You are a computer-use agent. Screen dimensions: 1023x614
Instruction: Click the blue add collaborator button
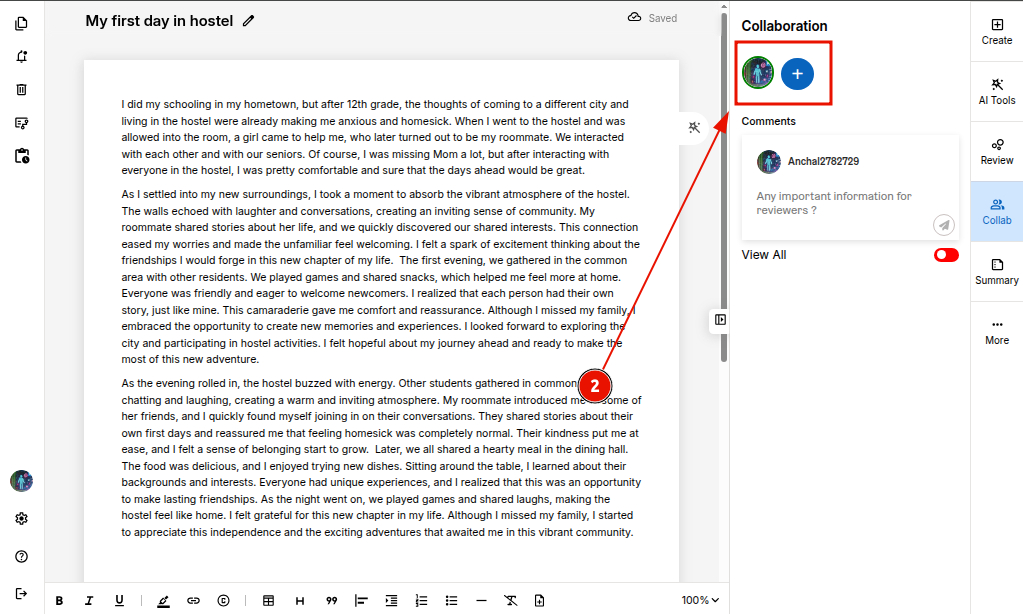click(797, 73)
